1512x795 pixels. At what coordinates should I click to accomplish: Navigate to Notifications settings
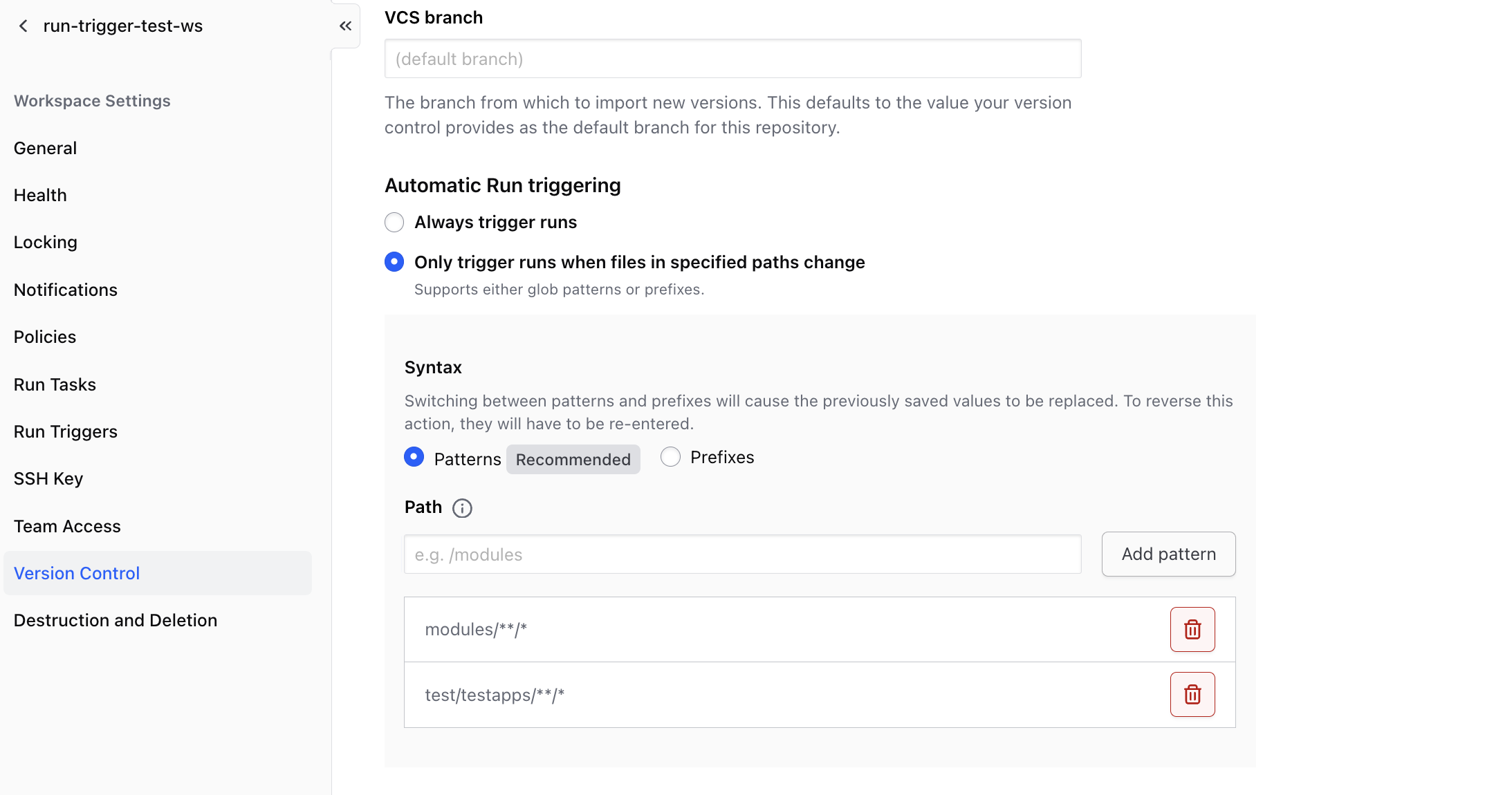point(66,290)
